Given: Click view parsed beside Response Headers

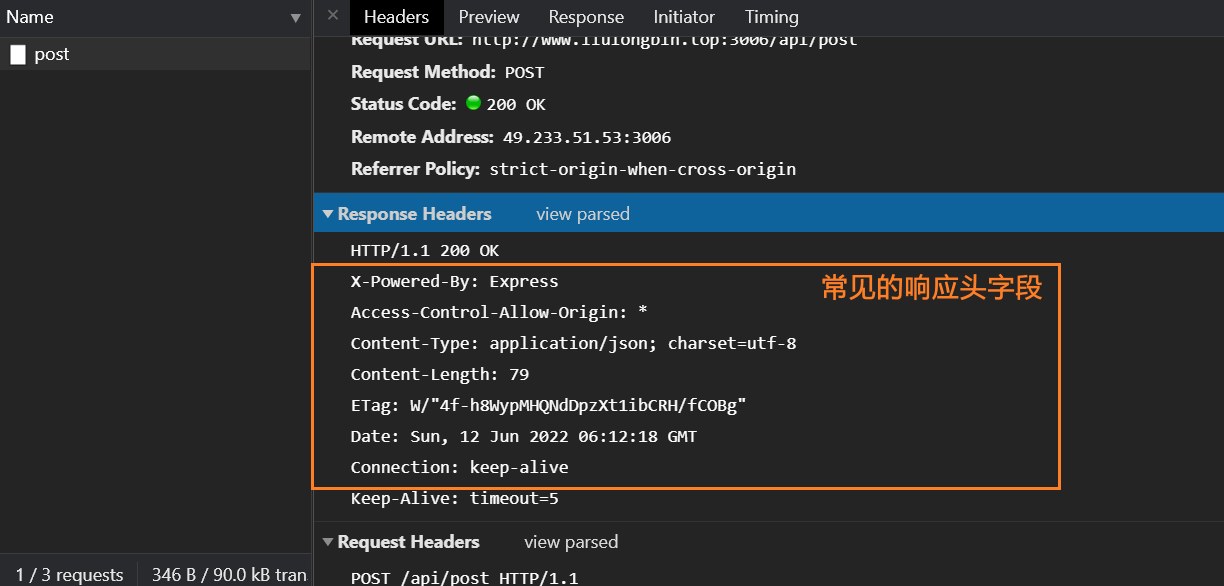Looking at the screenshot, I should pos(582,214).
